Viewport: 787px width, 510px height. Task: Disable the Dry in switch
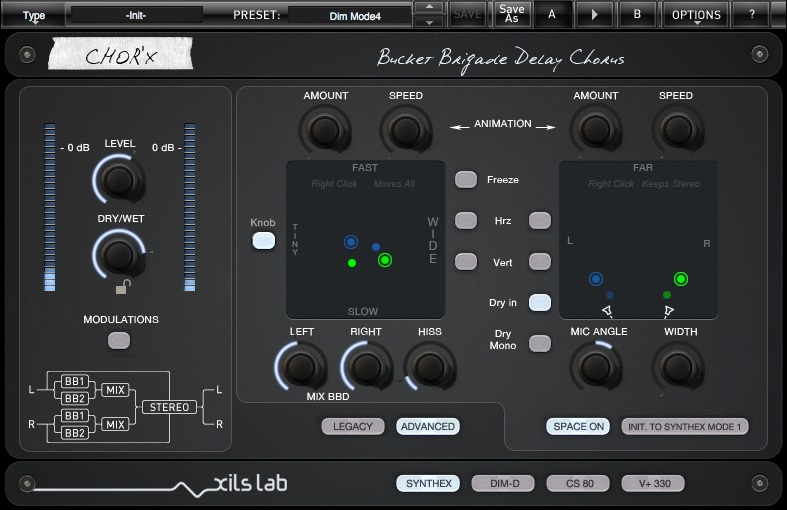540,301
